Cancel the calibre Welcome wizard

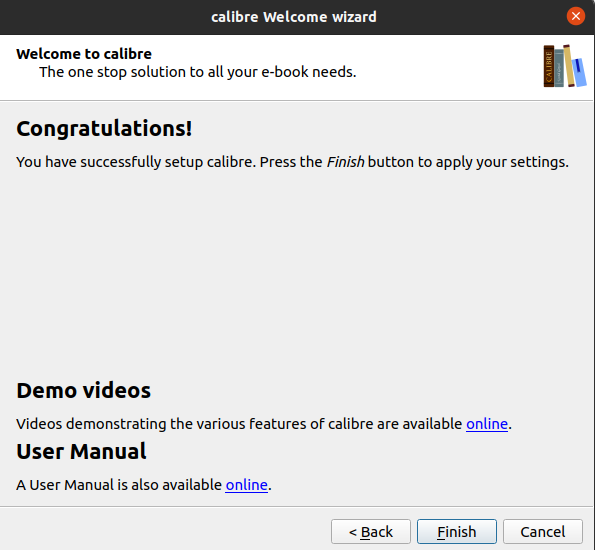coord(543,531)
